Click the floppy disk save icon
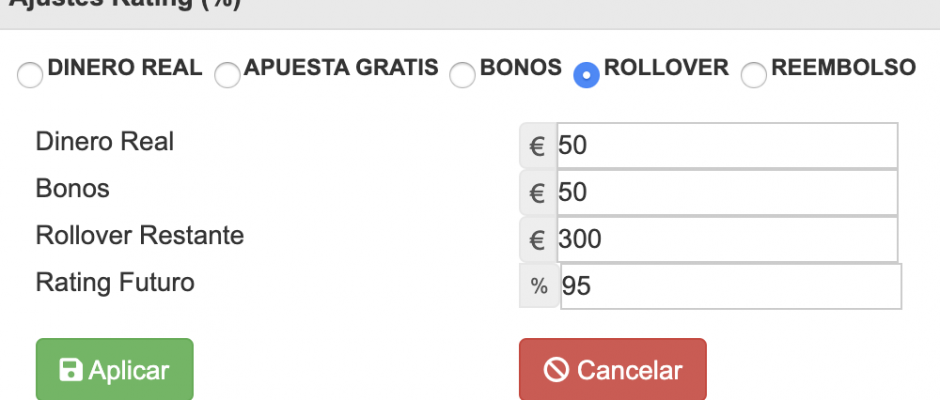This screenshot has width=940, height=400. (x=71, y=370)
